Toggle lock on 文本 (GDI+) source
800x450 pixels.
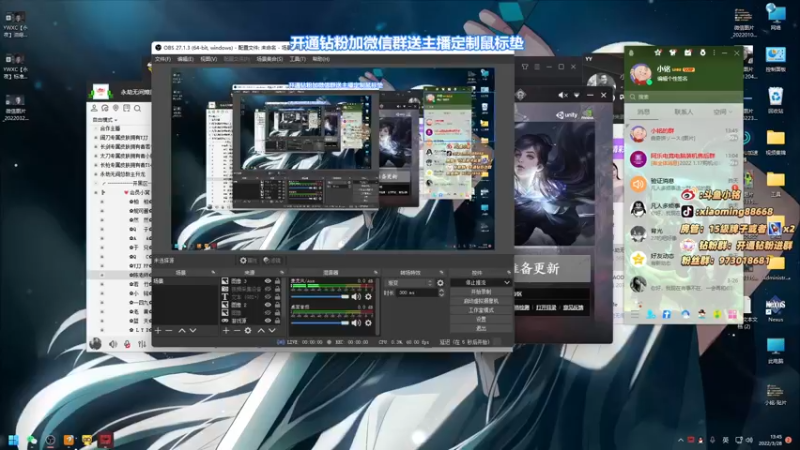(278, 297)
